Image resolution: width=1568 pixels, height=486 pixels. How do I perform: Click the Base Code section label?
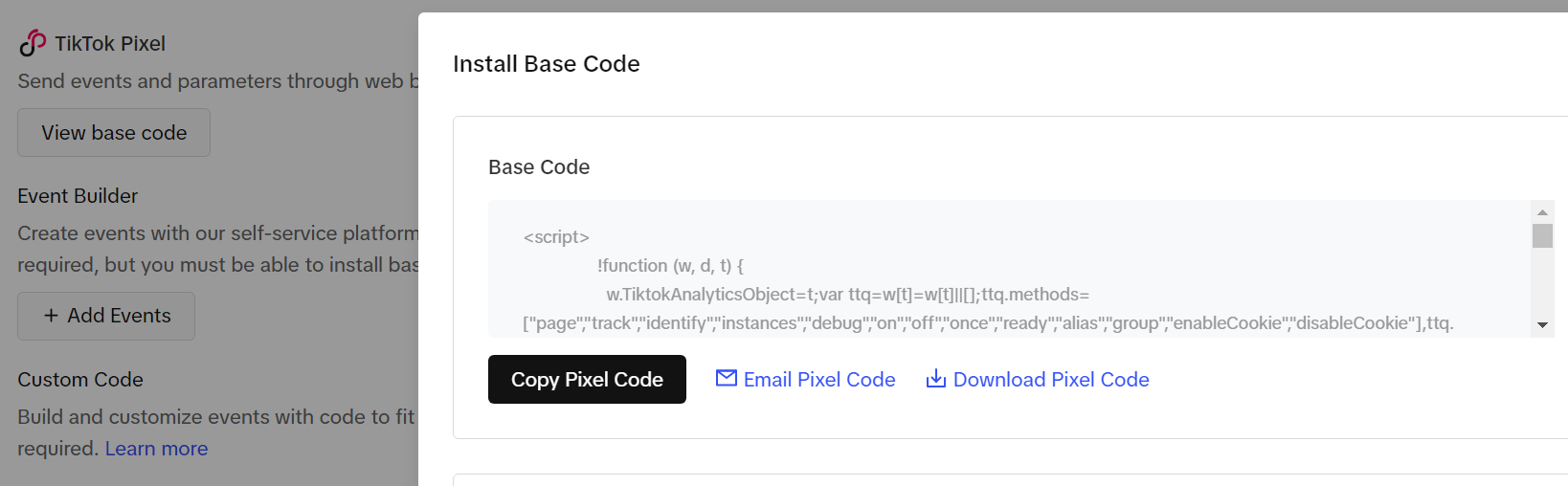coord(539,167)
